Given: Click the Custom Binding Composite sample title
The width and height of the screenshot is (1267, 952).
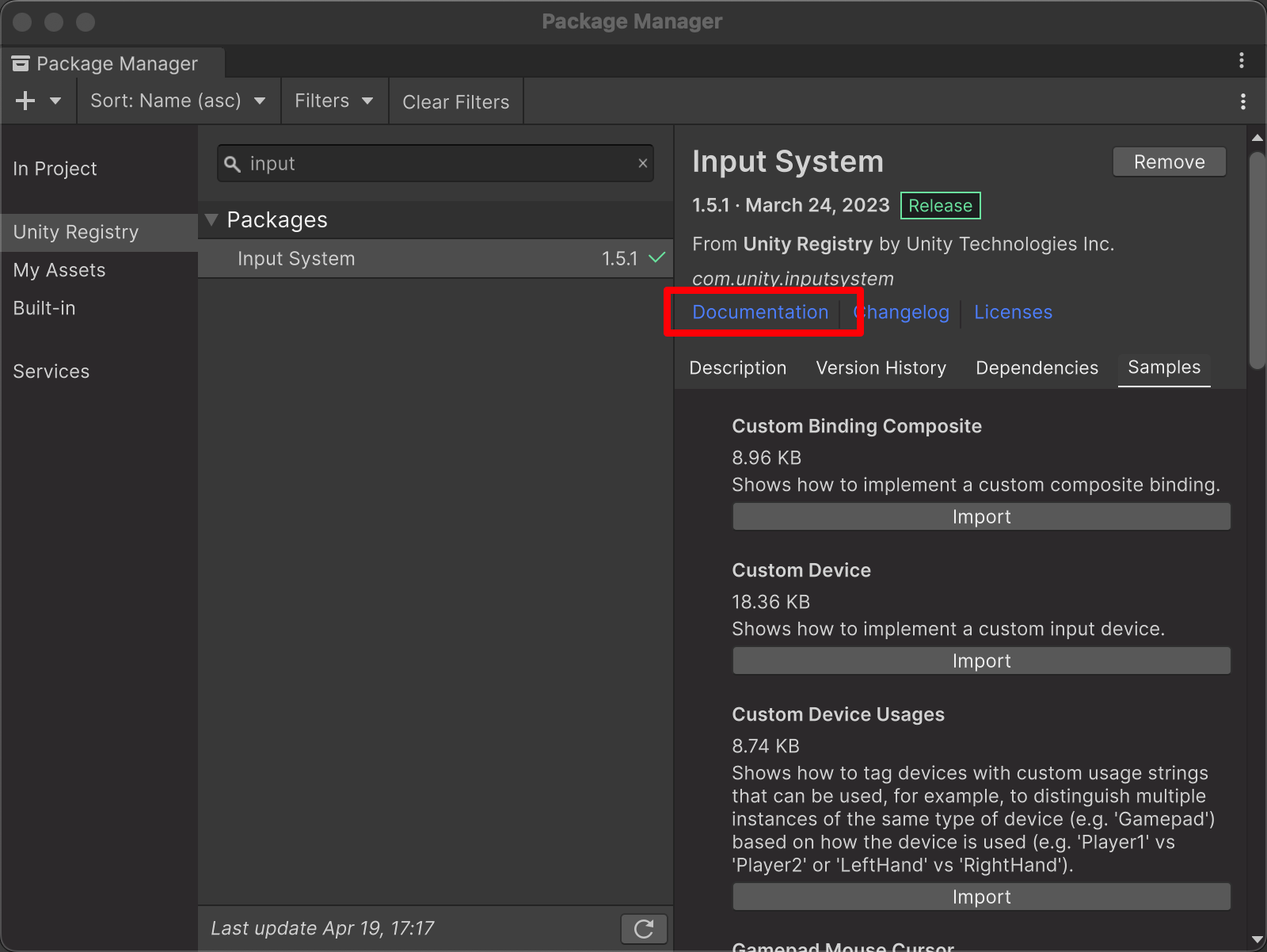Looking at the screenshot, I should (x=857, y=426).
